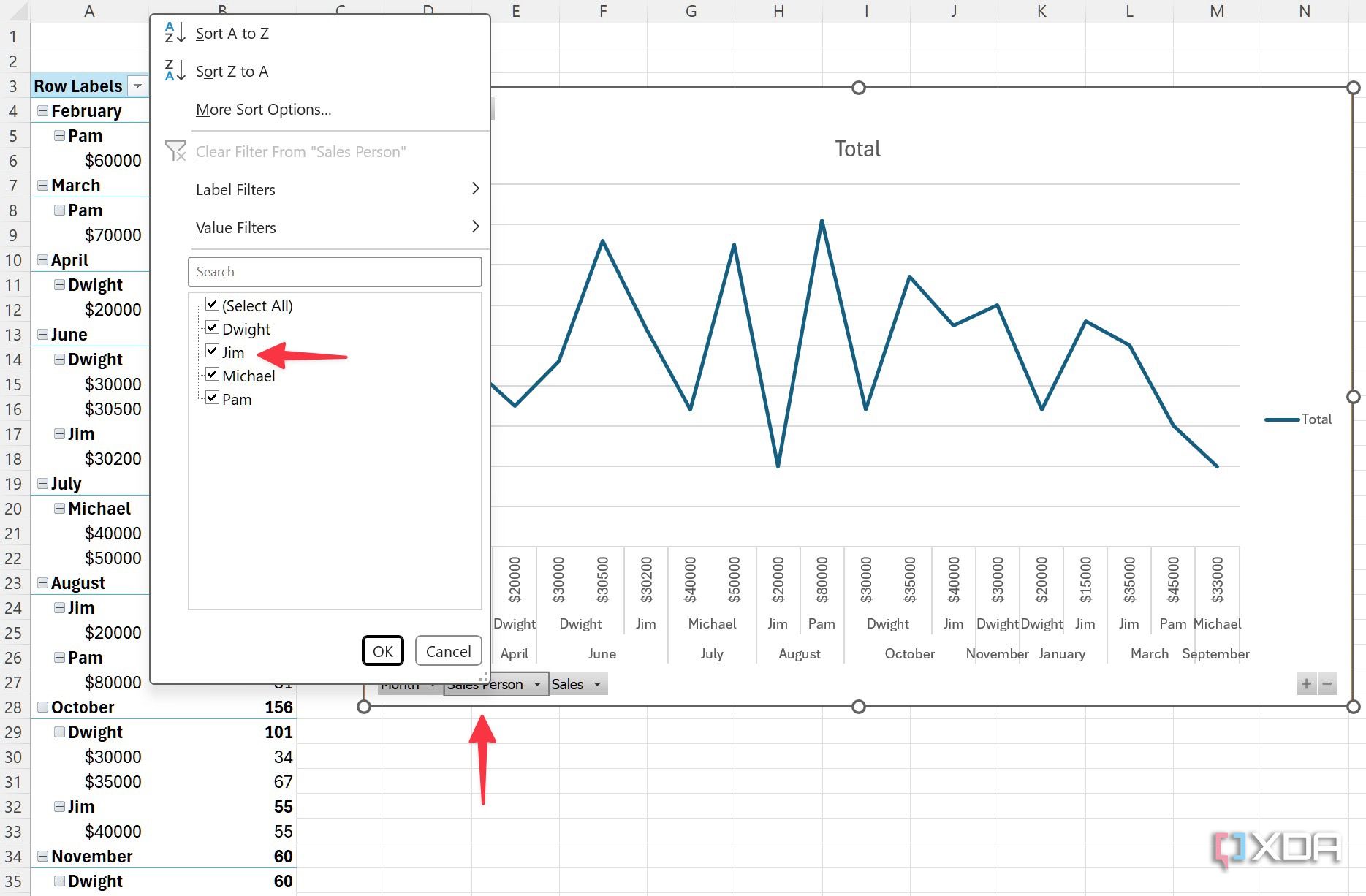Open the Sales Person chart field button
This screenshot has height=896, width=1366.
(x=496, y=685)
